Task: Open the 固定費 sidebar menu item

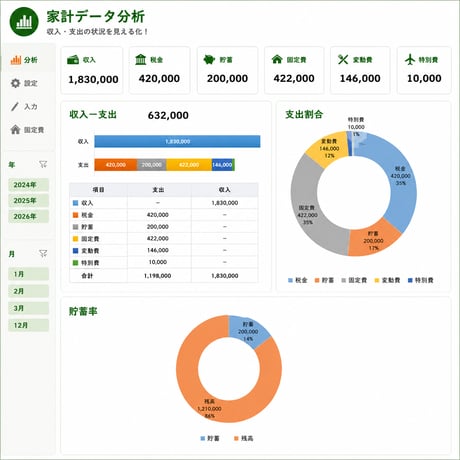Action: pos(28,129)
